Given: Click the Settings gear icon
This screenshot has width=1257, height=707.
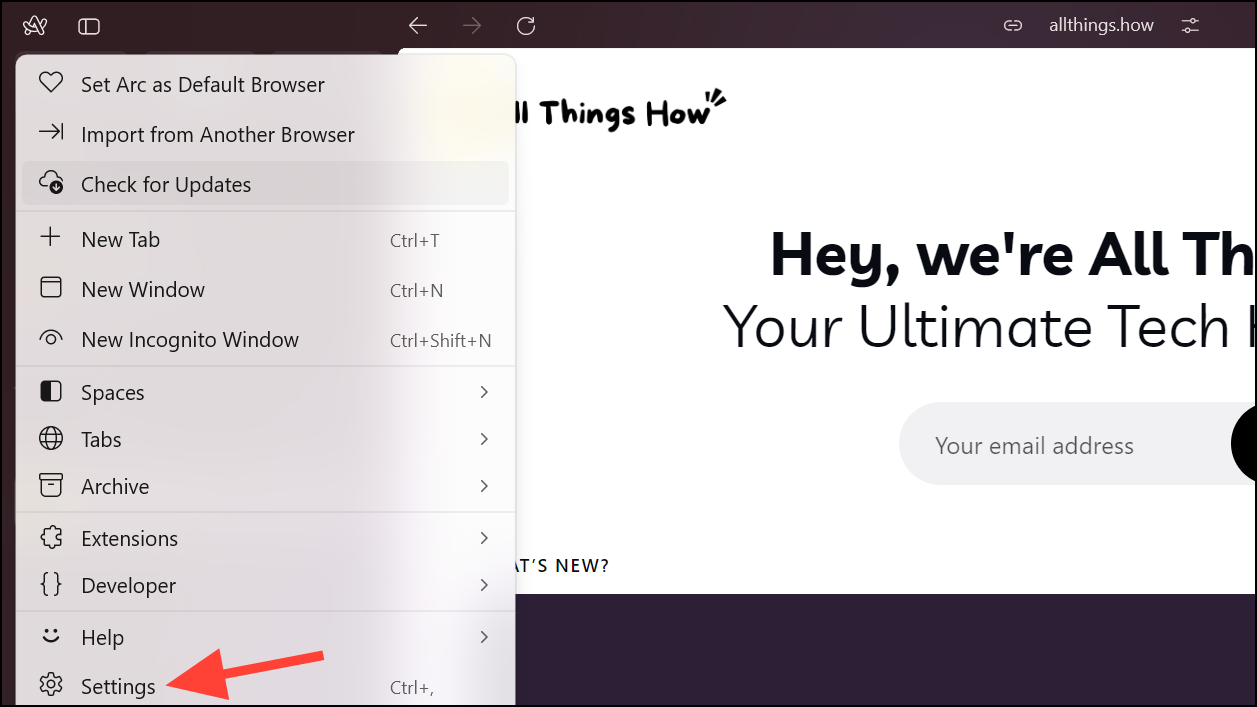Looking at the screenshot, I should coord(50,685).
